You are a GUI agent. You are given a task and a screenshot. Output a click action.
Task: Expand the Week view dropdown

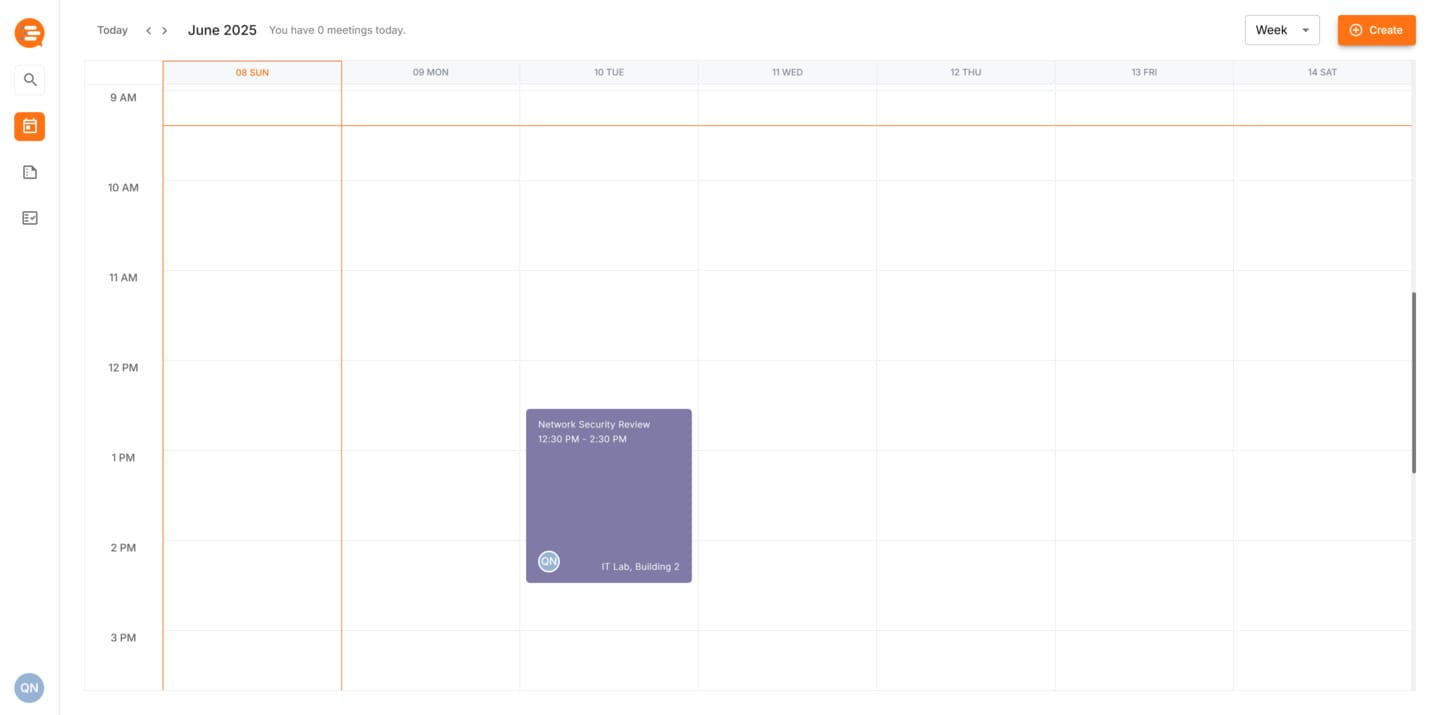click(x=1281, y=30)
